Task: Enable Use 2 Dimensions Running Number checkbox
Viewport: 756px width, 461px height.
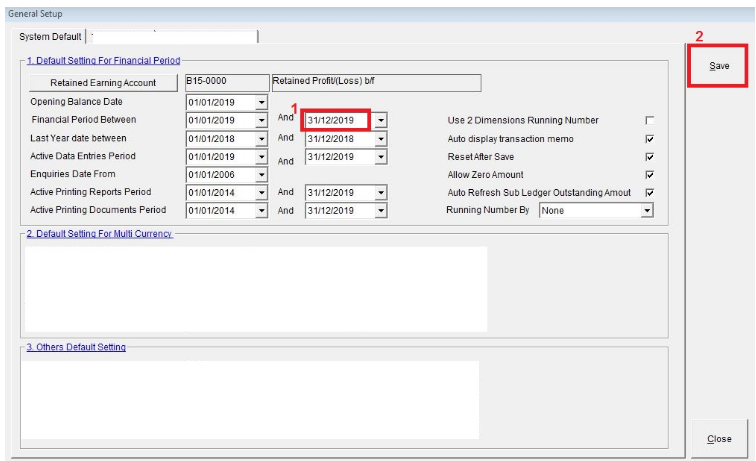Action: click(x=649, y=120)
